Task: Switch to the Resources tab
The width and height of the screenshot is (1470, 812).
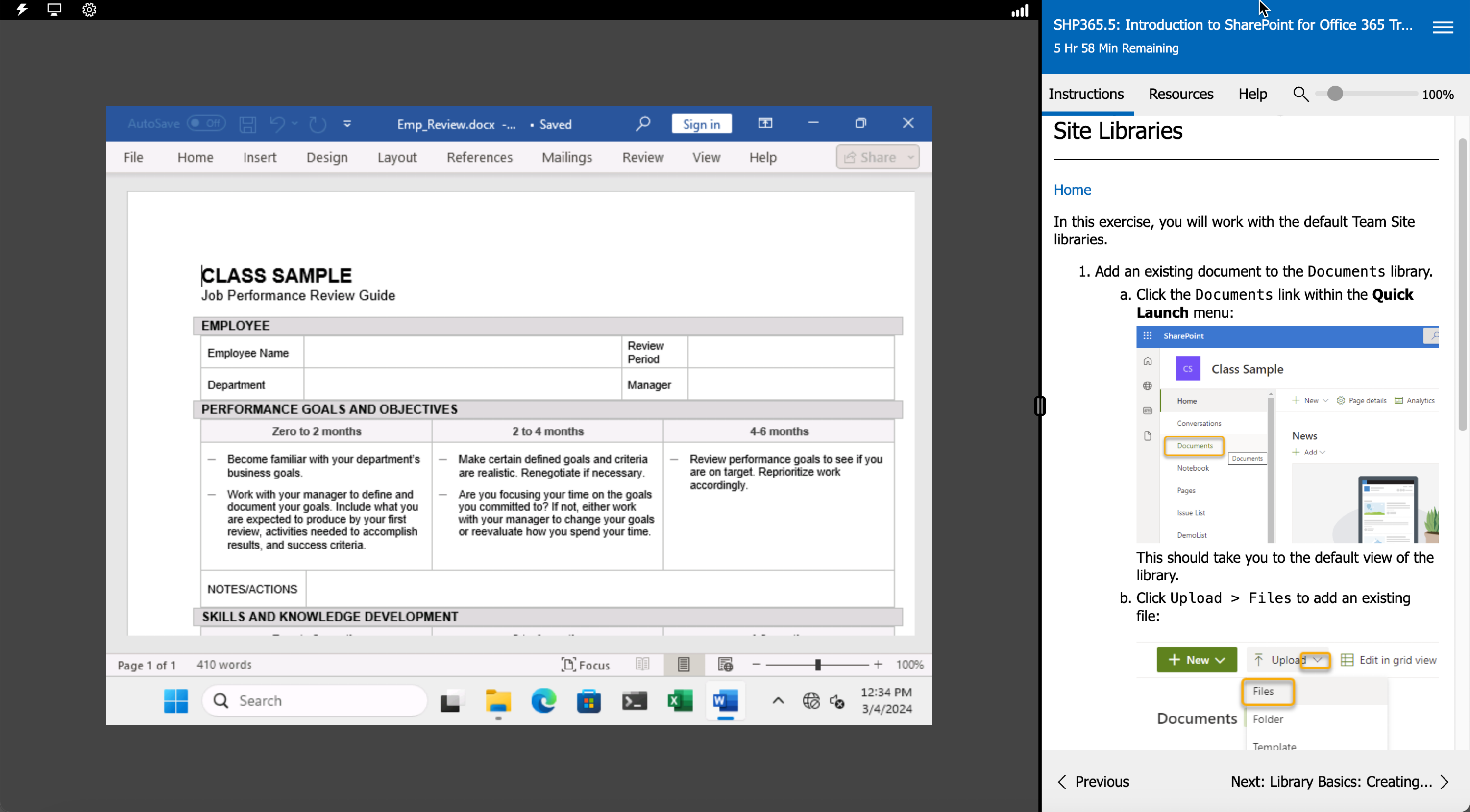Action: (x=1181, y=94)
